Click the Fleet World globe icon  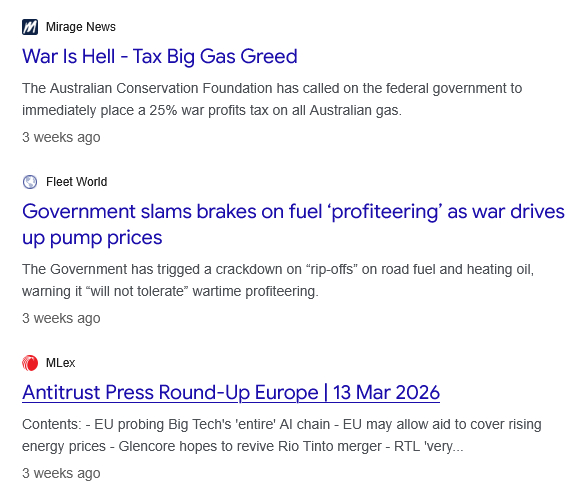[x=30, y=182]
